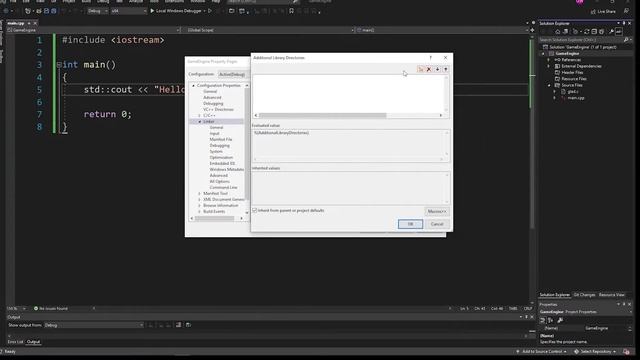The height and width of the screenshot is (360, 640).
Task: Expand References in Solution Explorer
Action: coord(549,60)
